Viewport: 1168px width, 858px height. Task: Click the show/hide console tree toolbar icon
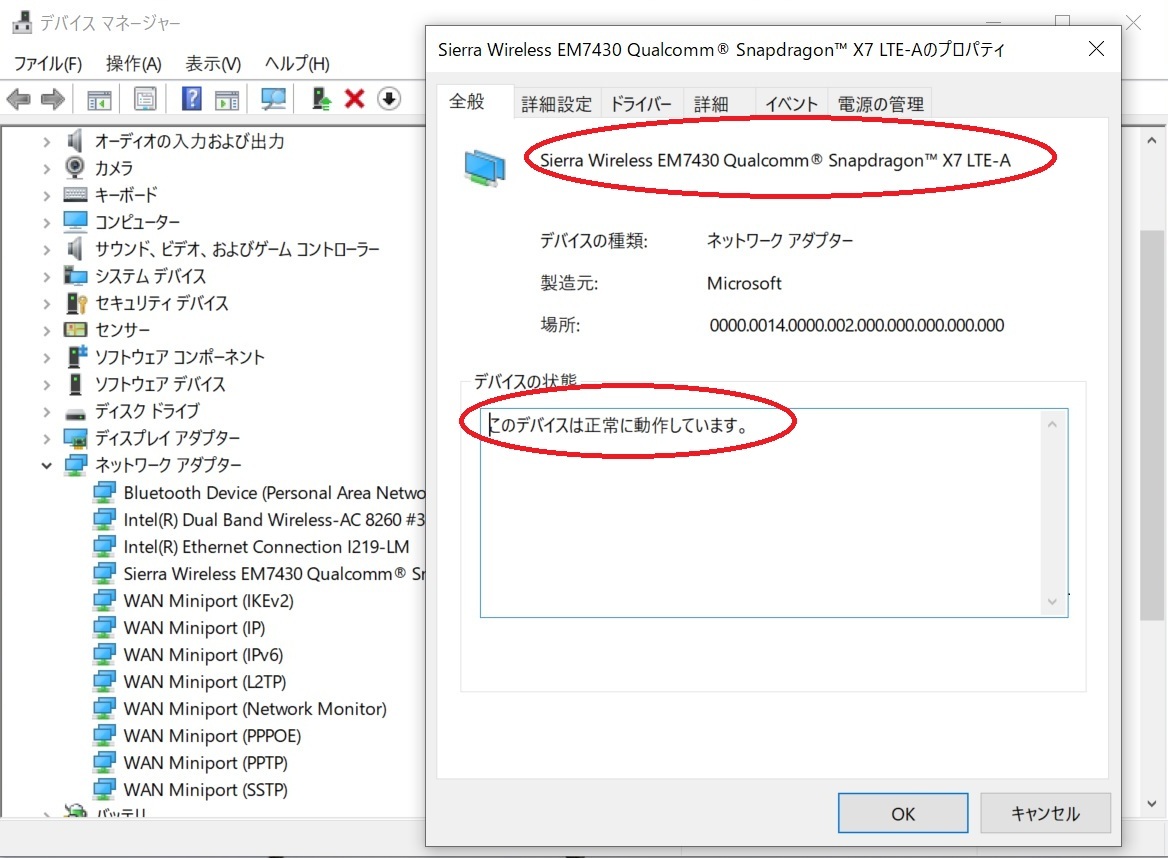[99, 99]
